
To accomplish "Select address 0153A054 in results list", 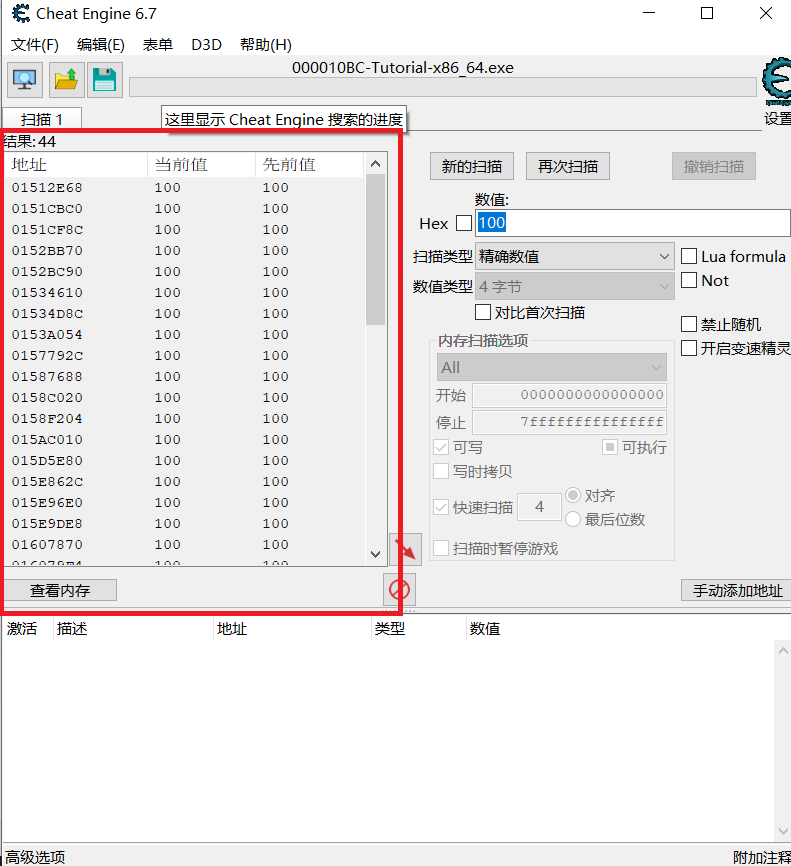I will pyautogui.click(x=48, y=335).
